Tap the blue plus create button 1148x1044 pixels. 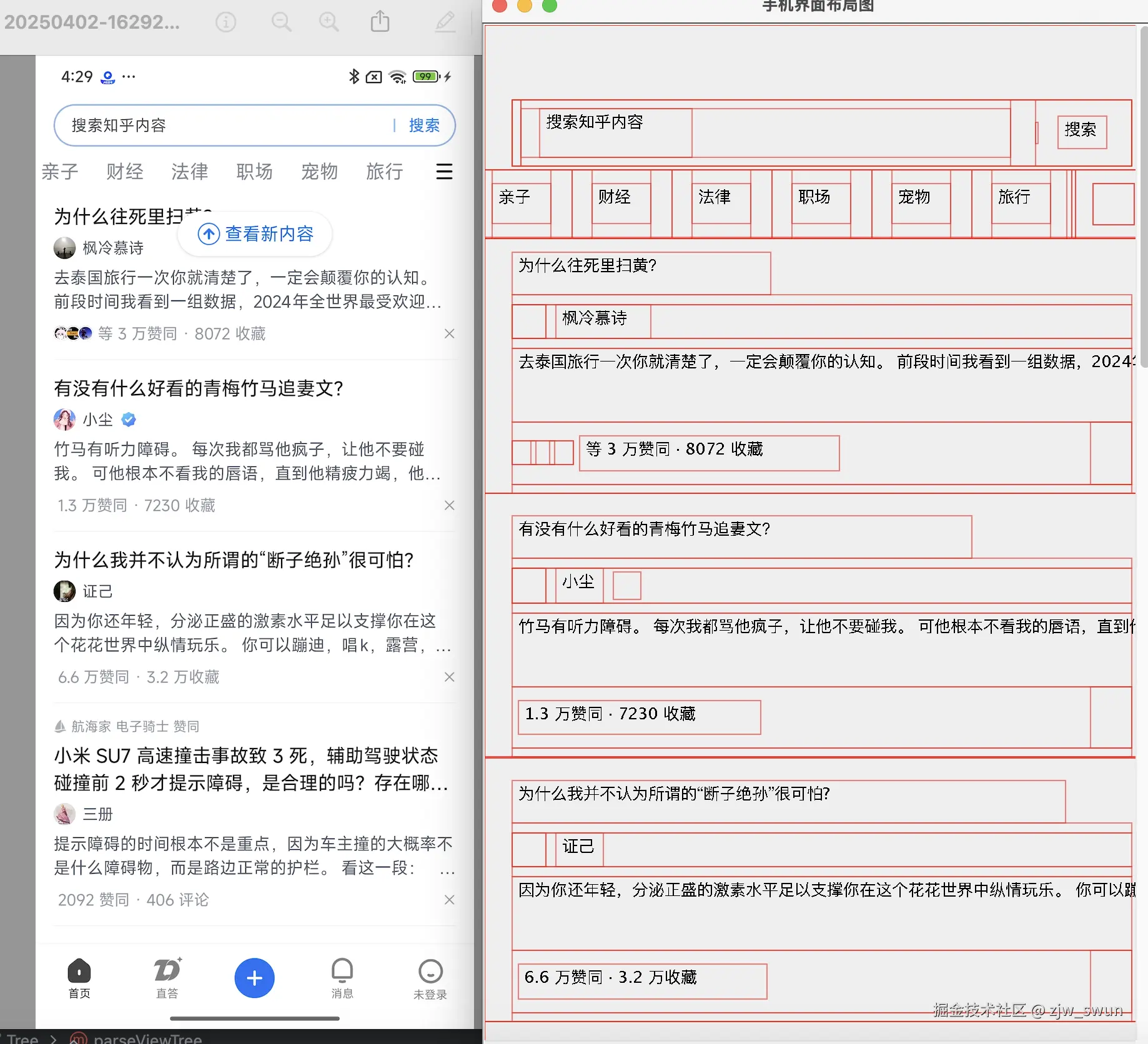(254, 978)
